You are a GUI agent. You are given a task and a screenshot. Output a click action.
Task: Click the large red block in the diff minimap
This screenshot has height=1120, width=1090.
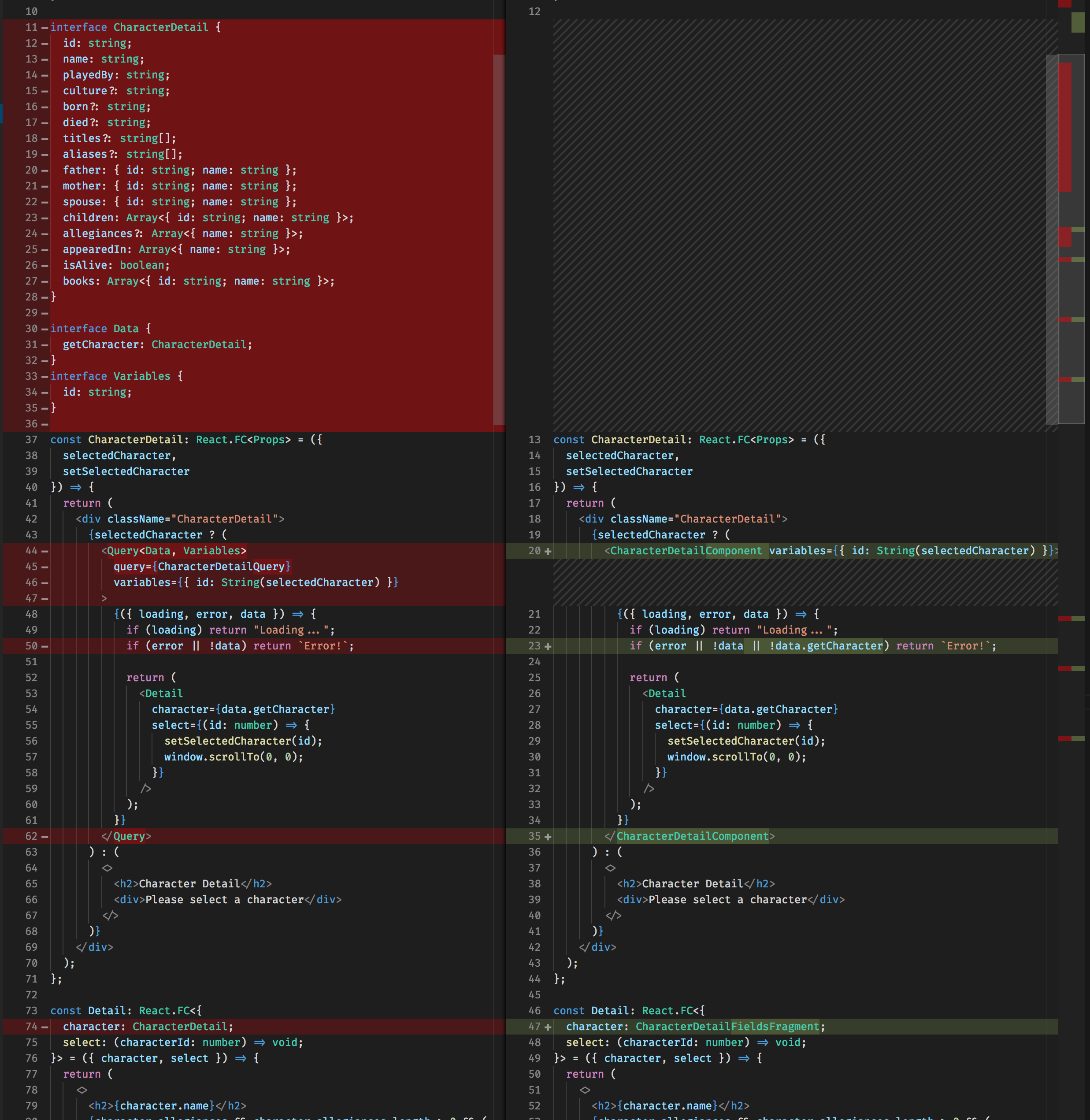1064,127
